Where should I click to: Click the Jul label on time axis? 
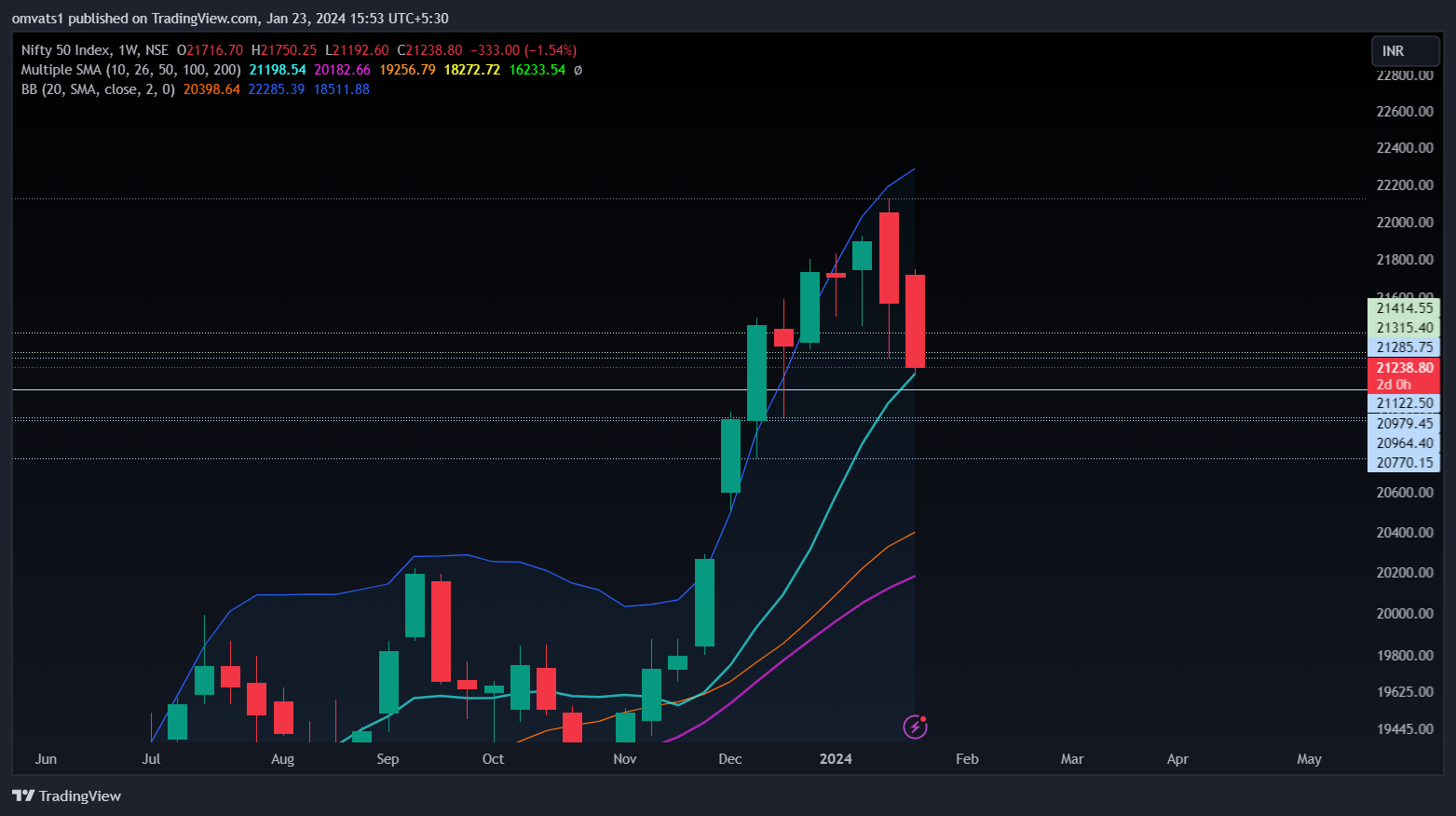point(151,759)
